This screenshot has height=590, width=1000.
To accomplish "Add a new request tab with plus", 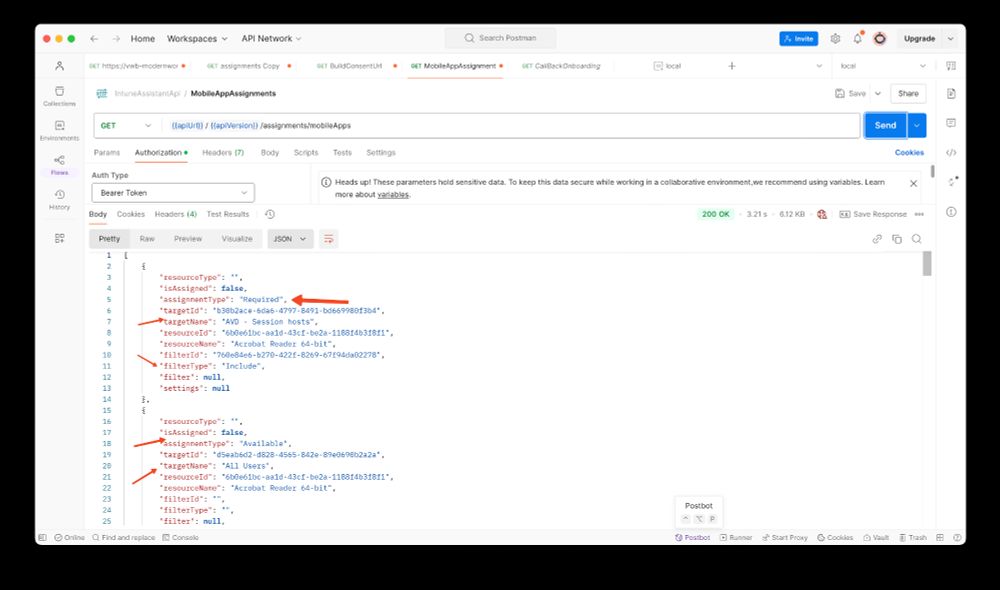I will (x=732, y=66).
